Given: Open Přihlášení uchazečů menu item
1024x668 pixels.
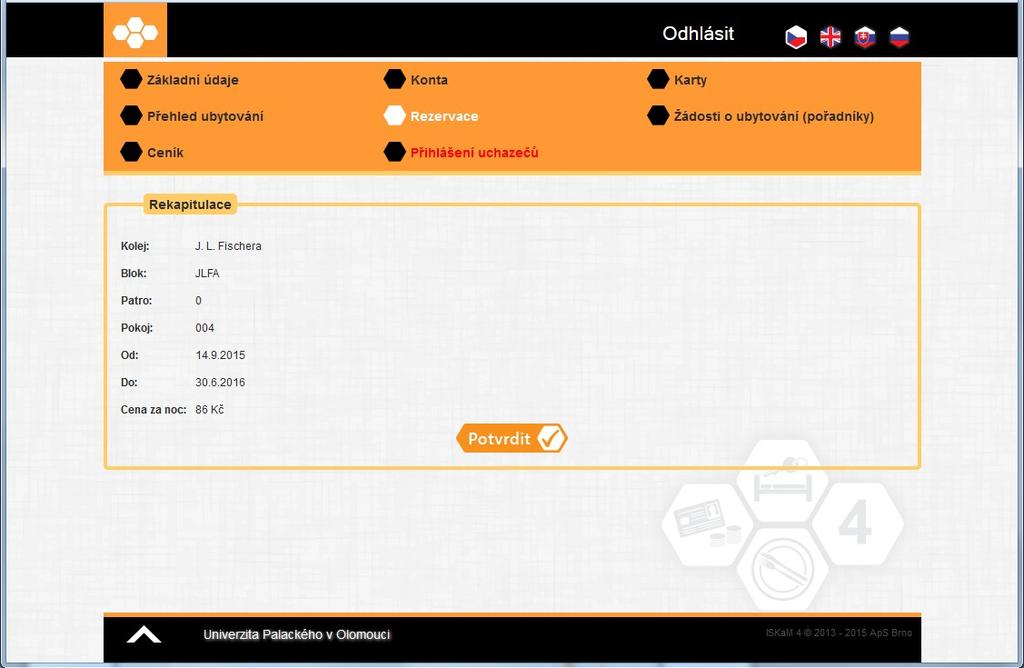Looking at the screenshot, I should tap(474, 152).
